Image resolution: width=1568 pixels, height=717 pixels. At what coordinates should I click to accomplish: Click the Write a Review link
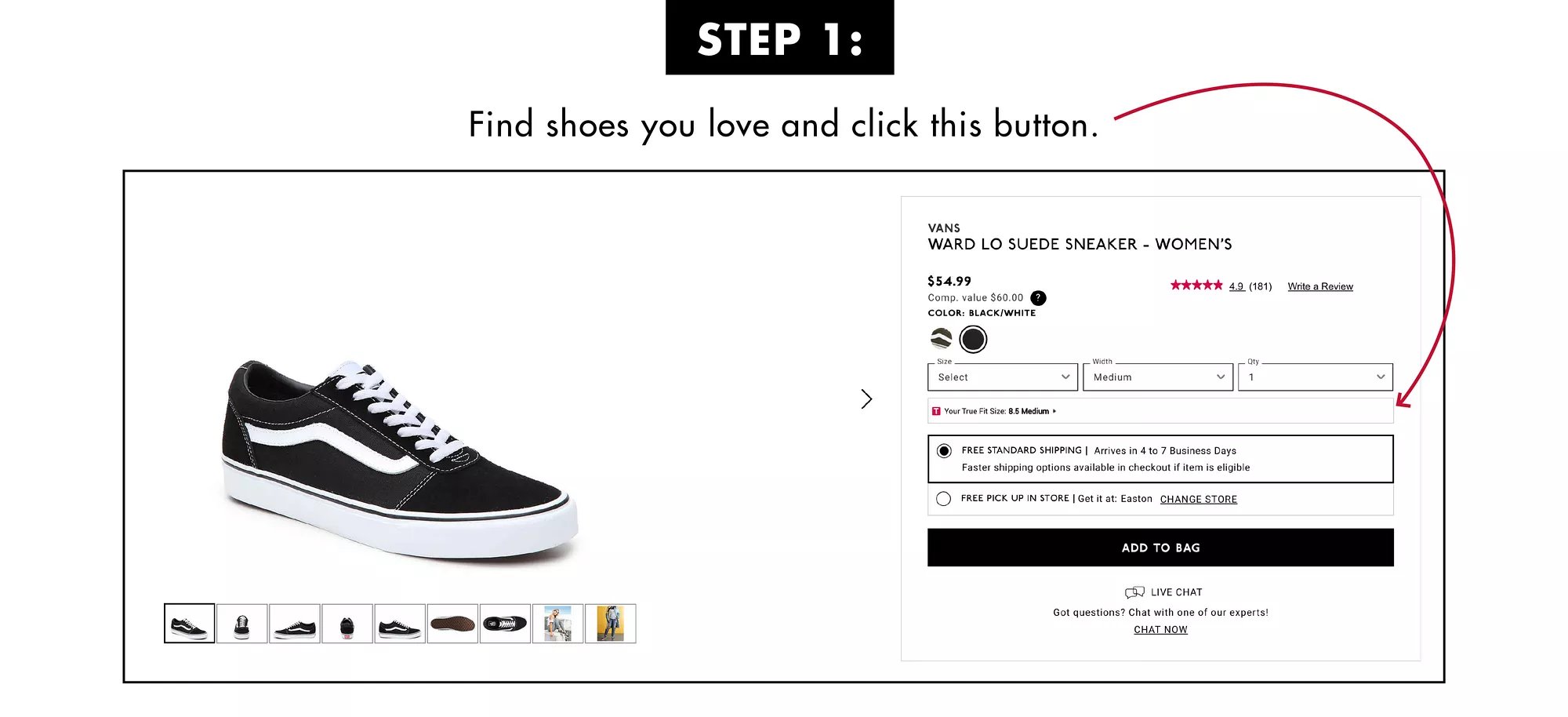coord(1320,286)
